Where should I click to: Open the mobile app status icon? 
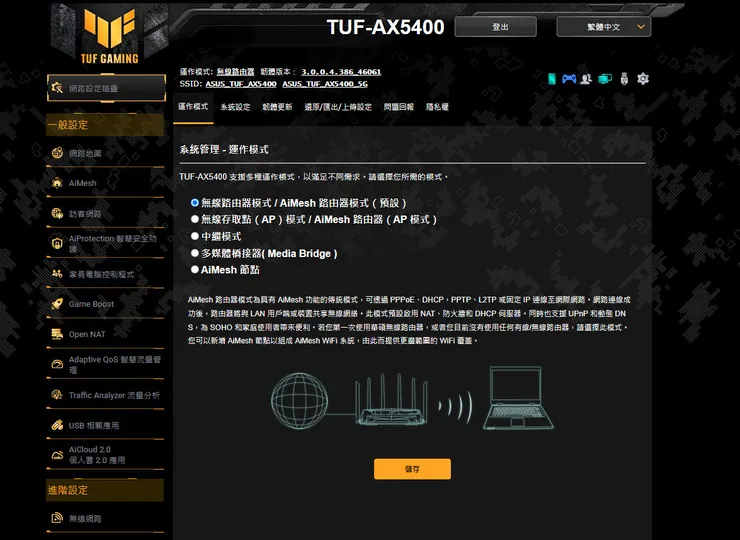click(552, 79)
